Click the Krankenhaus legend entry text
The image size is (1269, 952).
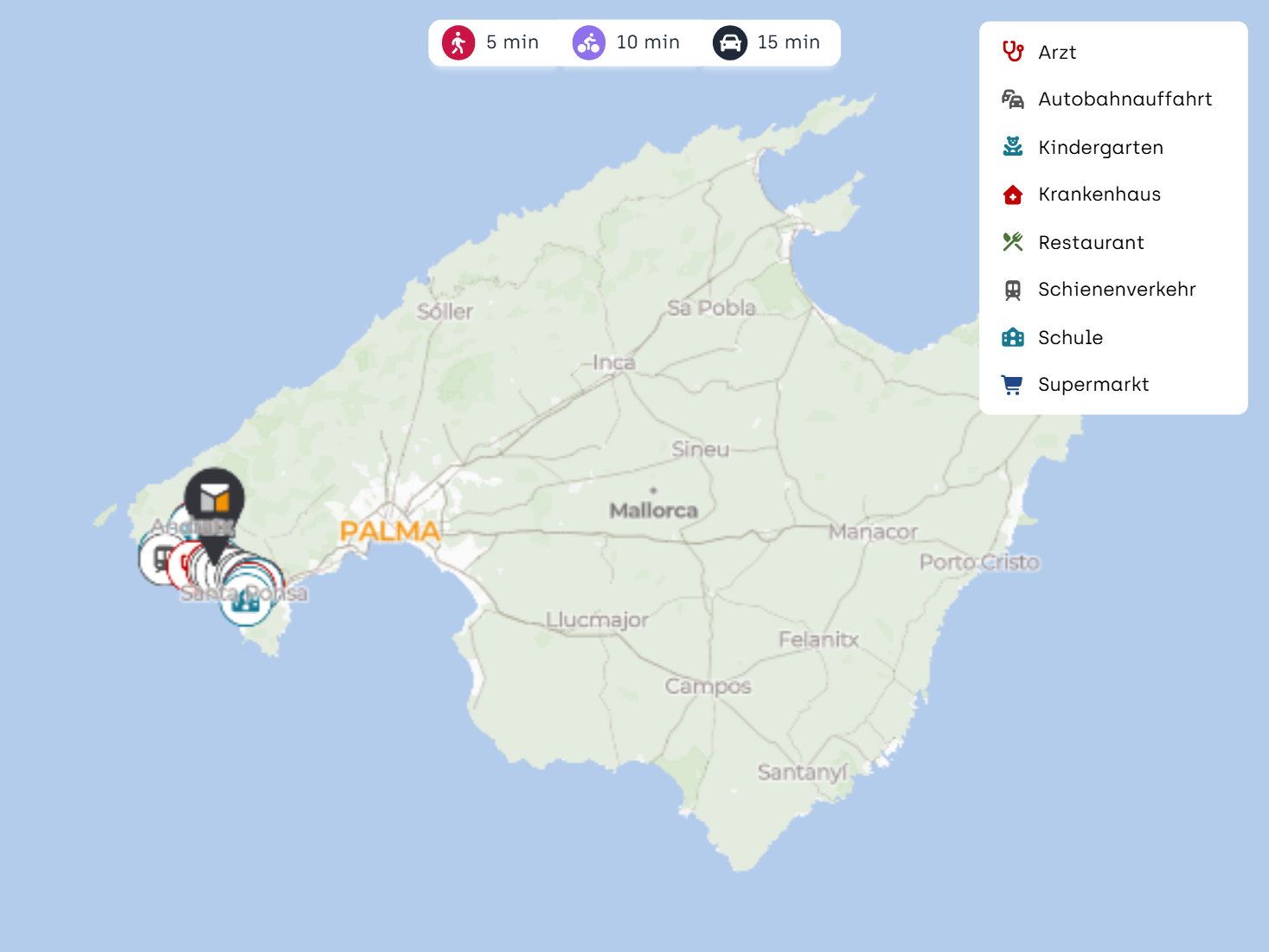(x=1099, y=195)
